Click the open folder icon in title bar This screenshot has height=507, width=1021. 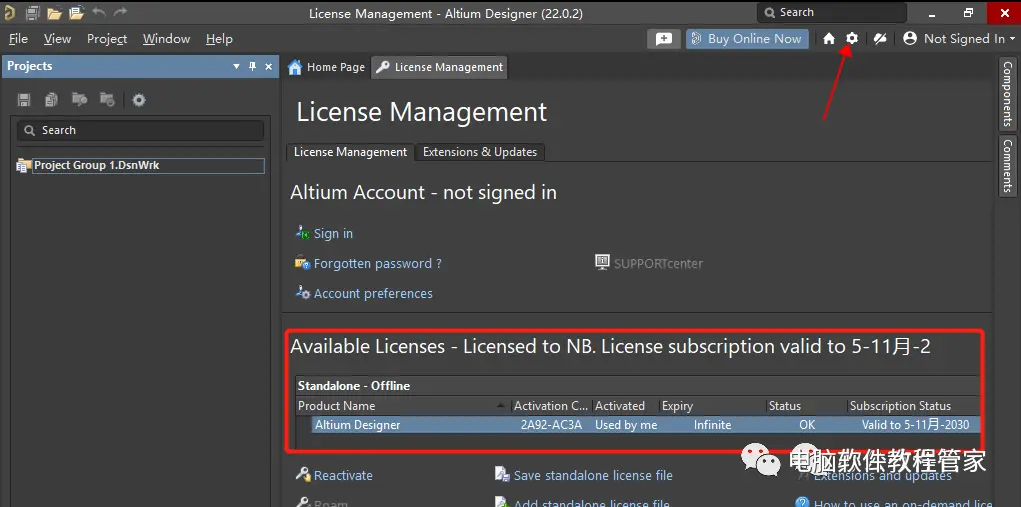[x=54, y=12]
